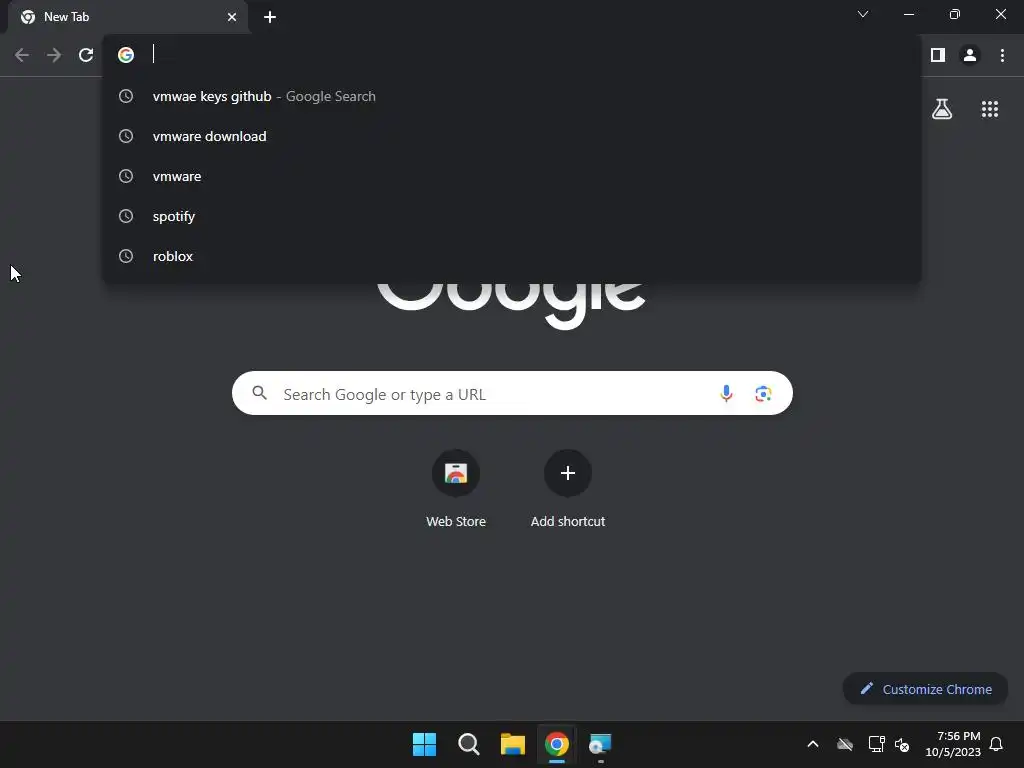Viewport: 1024px width, 768px height.
Task: Open the network tray icon
Action: (876, 744)
